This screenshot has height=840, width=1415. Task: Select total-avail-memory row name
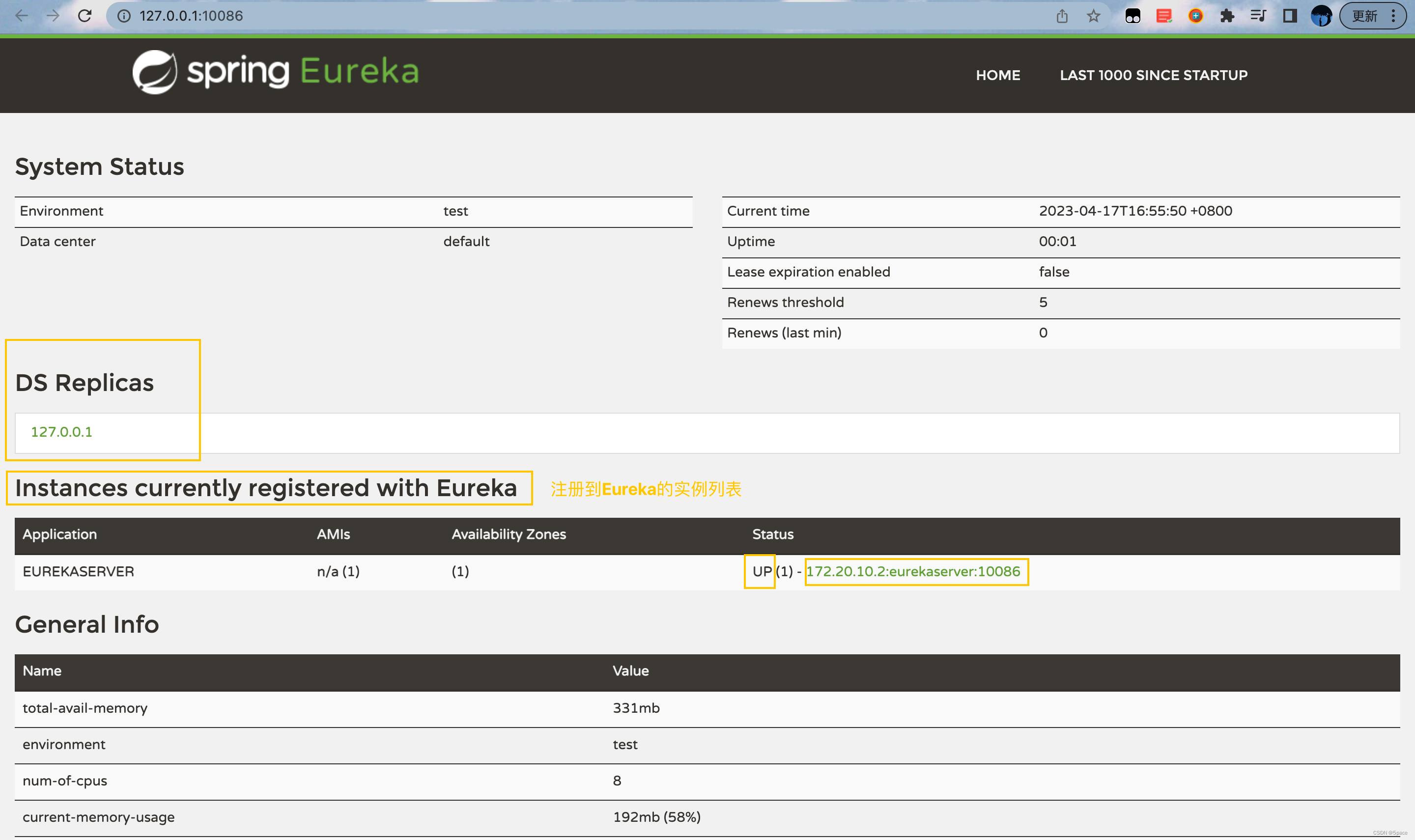click(85, 708)
